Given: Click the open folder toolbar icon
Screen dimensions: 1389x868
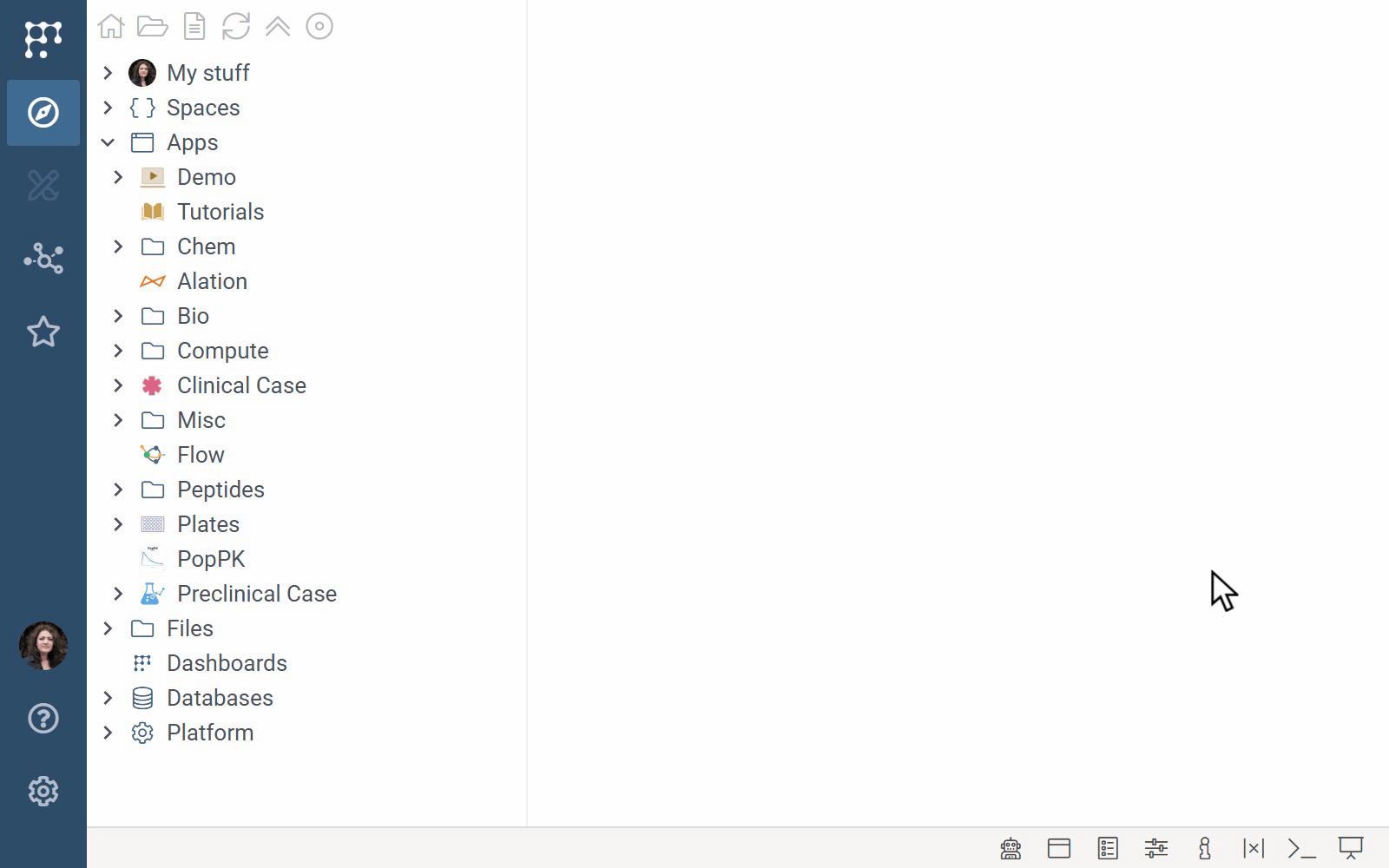Looking at the screenshot, I should (153, 26).
